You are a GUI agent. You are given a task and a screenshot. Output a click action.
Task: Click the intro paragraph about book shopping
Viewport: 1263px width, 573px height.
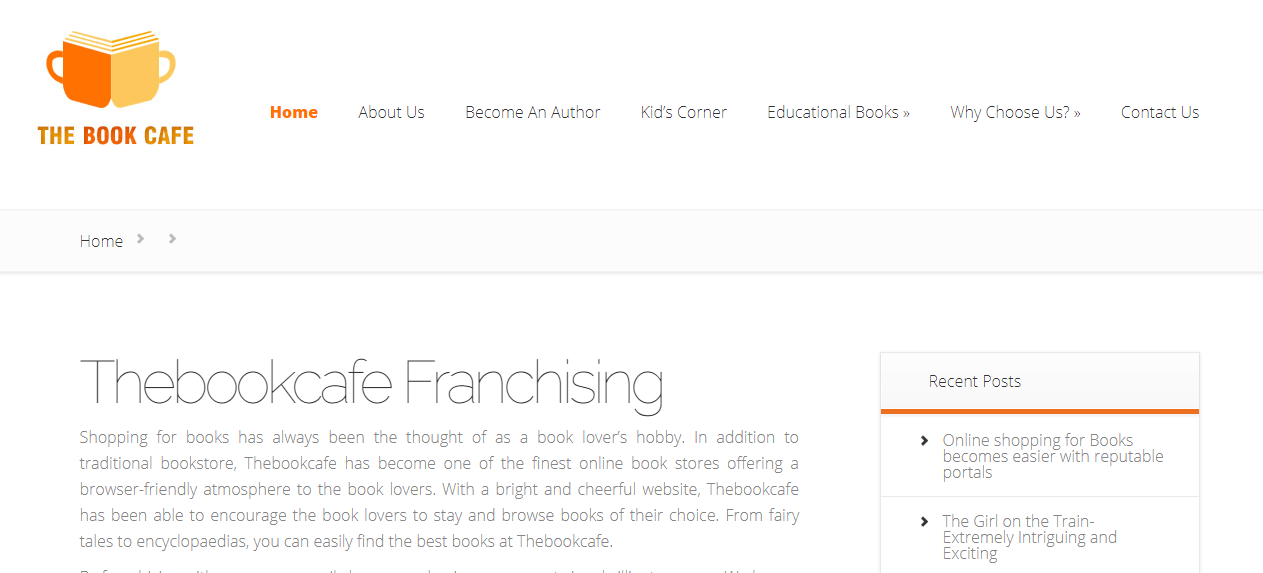point(439,490)
